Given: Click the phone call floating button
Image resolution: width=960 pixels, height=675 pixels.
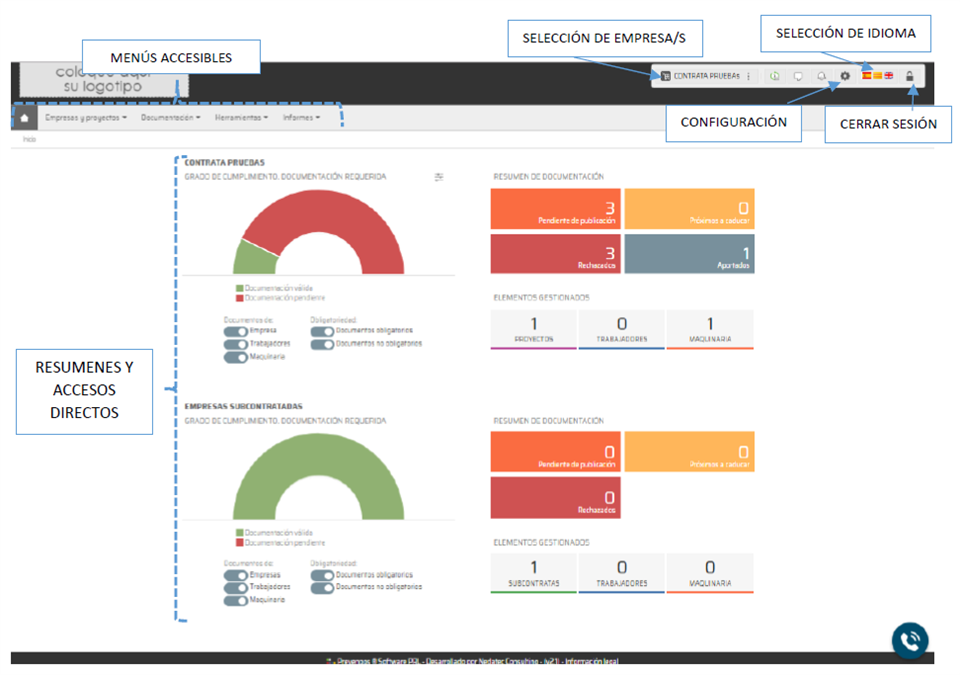Looking at the screenshot, I should (x=909, y=640).
